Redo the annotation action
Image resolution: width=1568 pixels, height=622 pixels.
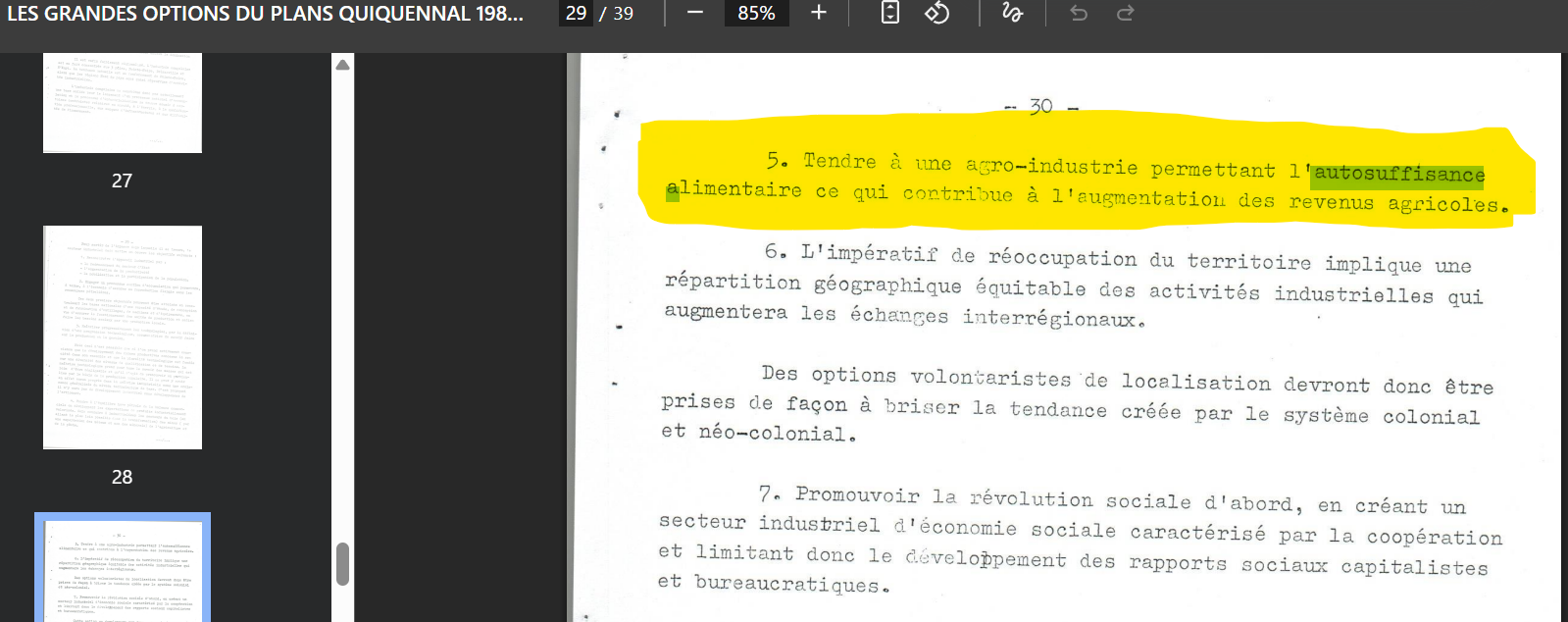point(1126,13)
